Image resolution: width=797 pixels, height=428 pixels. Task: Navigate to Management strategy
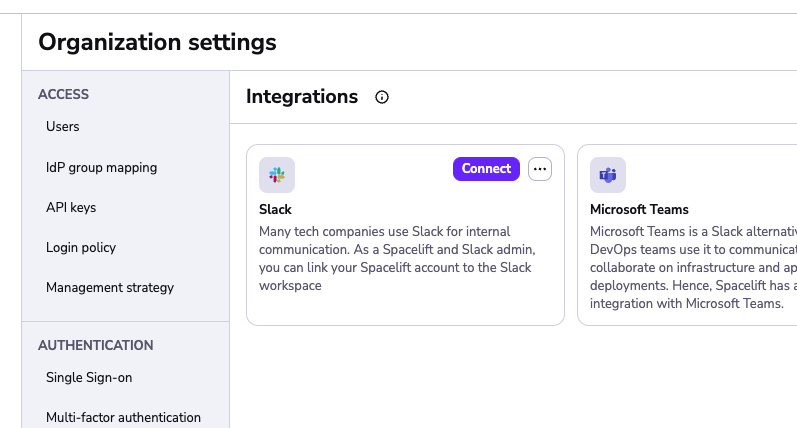point(110,287)
